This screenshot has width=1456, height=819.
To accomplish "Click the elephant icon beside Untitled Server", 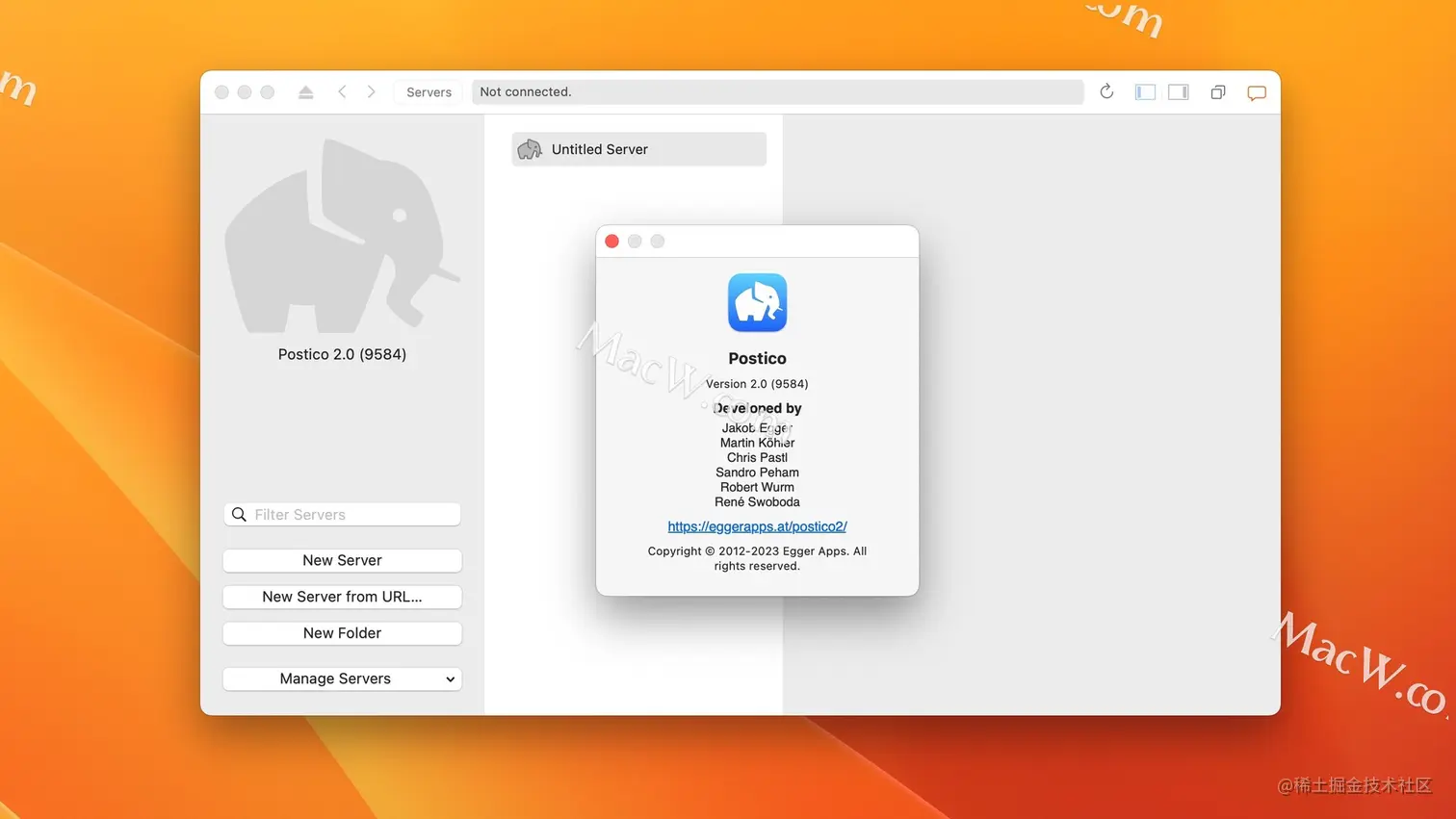I will pyautogui.click(x=530, y=149).
